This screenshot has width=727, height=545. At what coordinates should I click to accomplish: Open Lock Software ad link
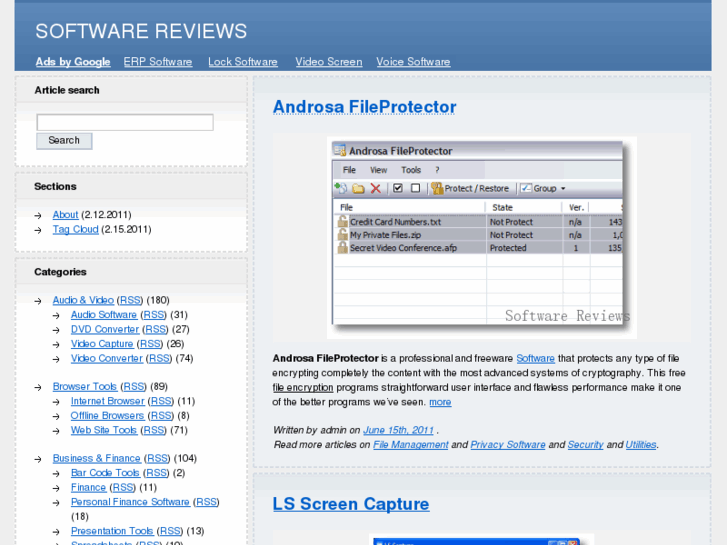pos(242,62)
